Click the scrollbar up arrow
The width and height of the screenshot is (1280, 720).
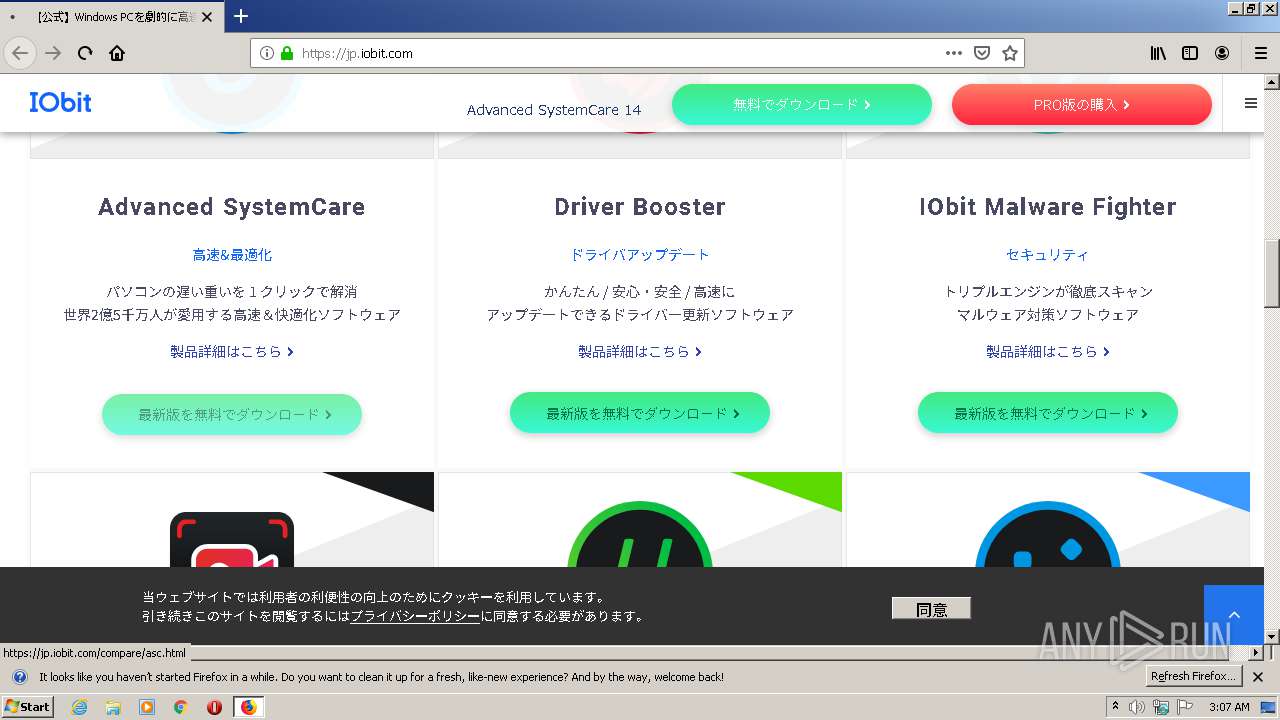pos(1272,81)
